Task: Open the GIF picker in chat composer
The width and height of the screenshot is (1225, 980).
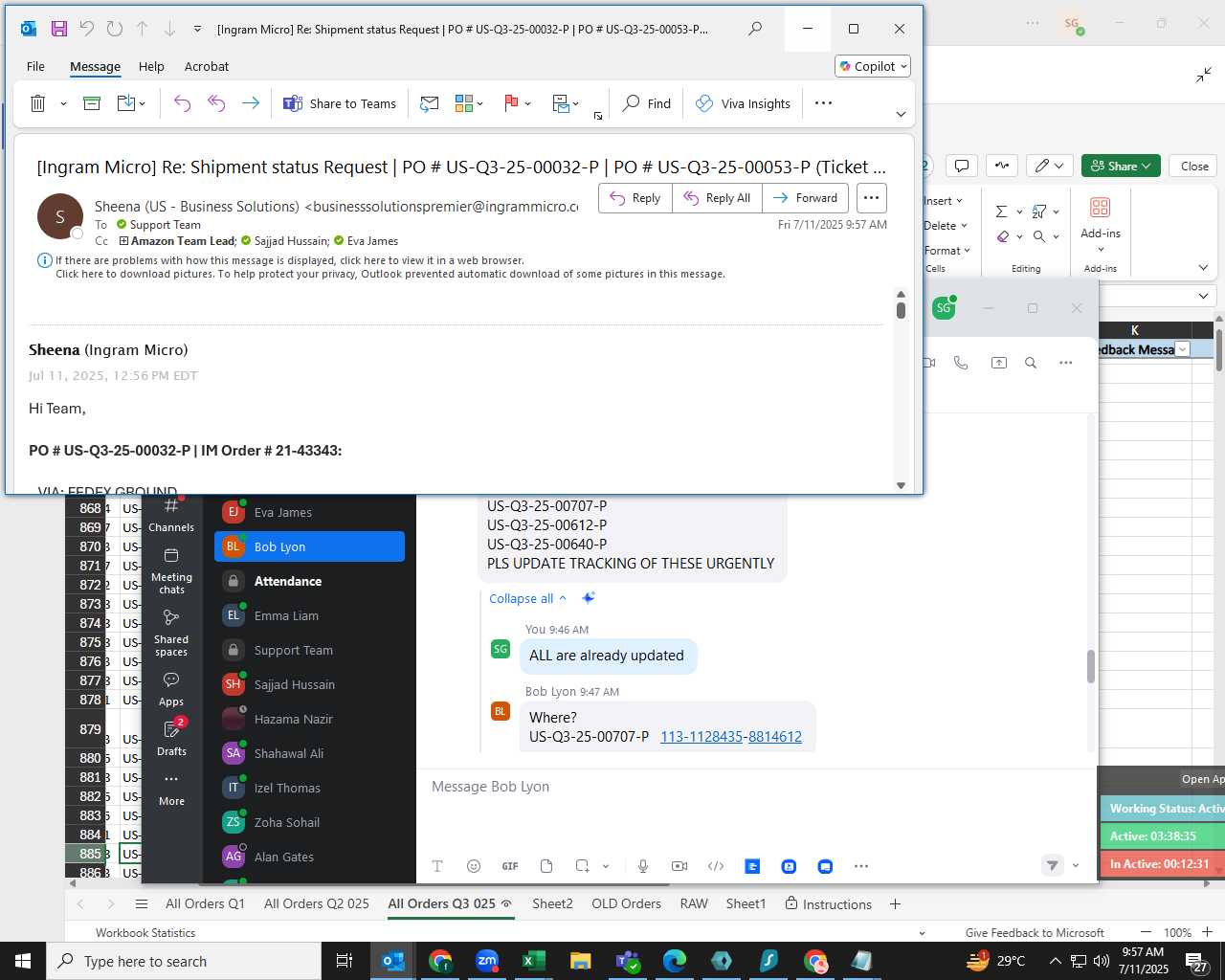Action: point(510,866)
